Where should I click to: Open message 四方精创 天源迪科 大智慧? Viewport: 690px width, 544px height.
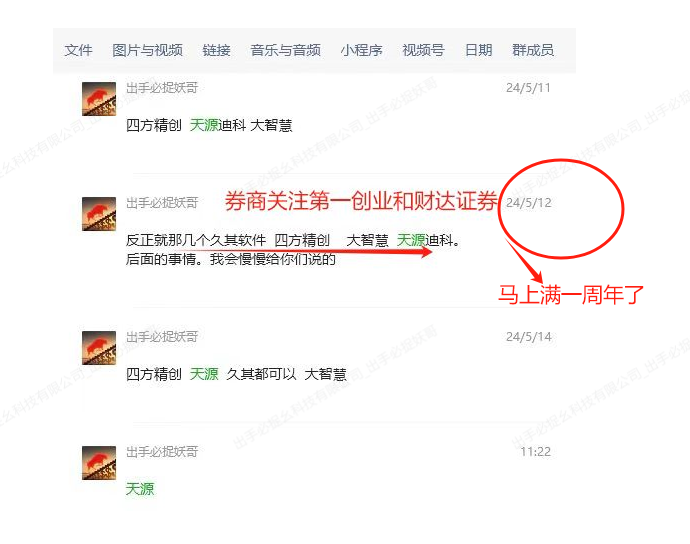(x=209, y=125)
